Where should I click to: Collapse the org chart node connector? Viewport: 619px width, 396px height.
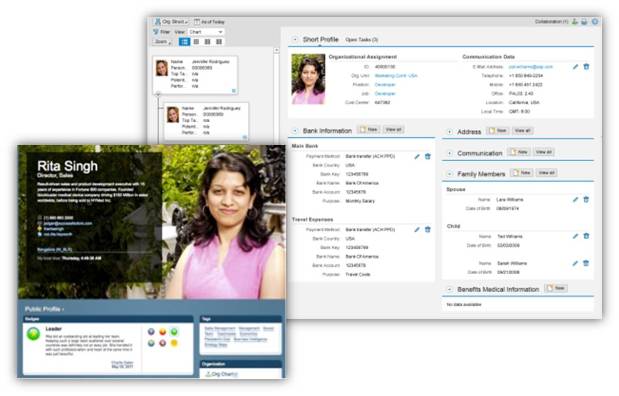click(158, 94)
